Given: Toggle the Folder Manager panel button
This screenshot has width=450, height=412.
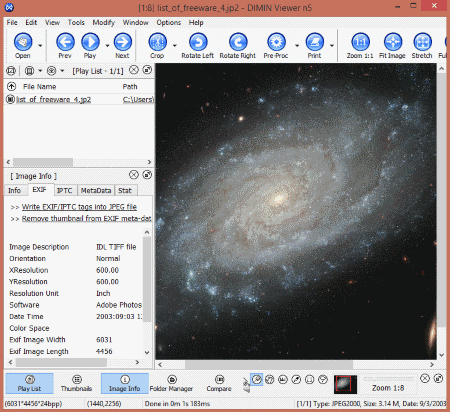Looking at the screenshot, I should point(171,383).
